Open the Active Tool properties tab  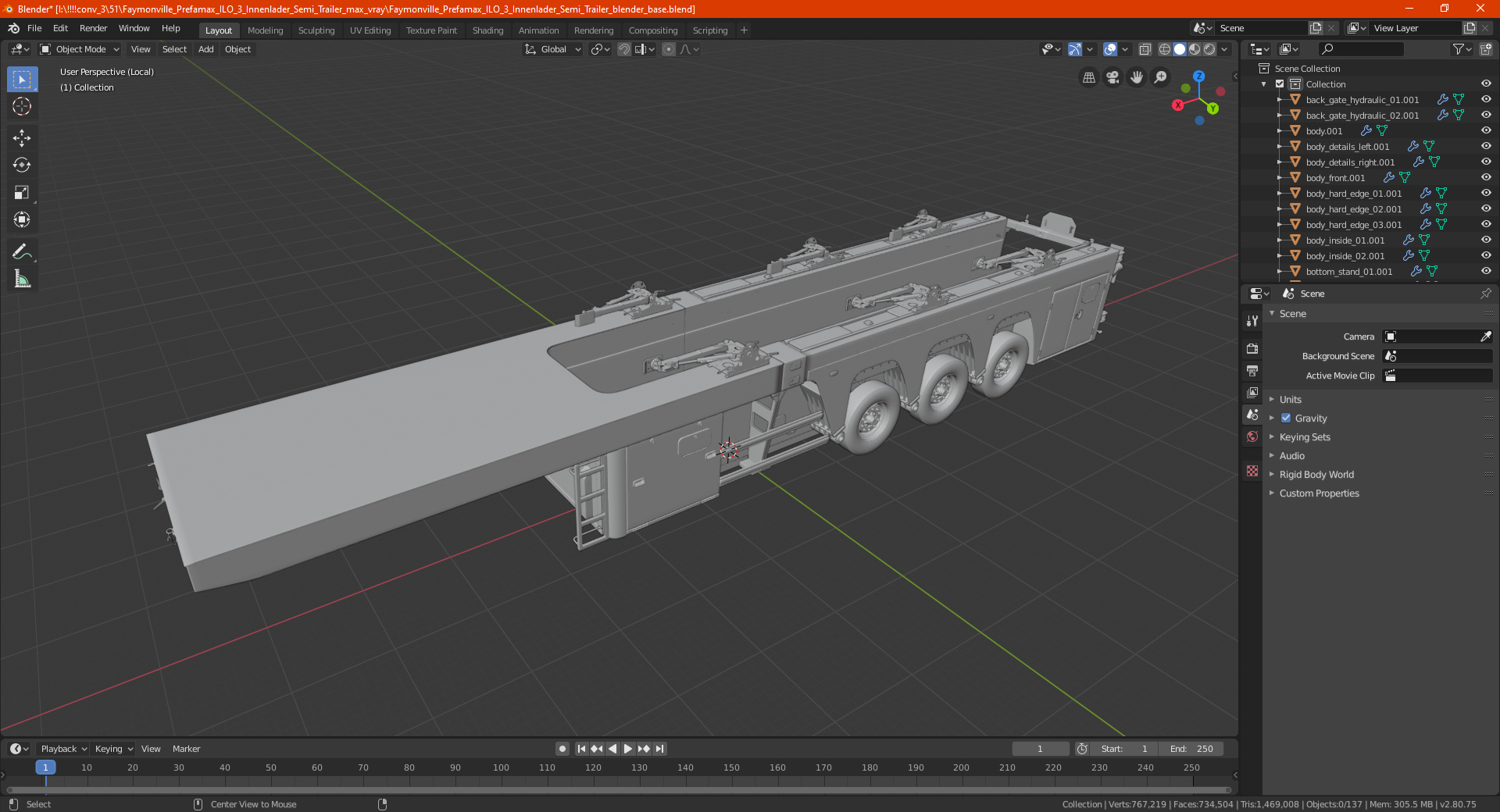(1252, 321)
